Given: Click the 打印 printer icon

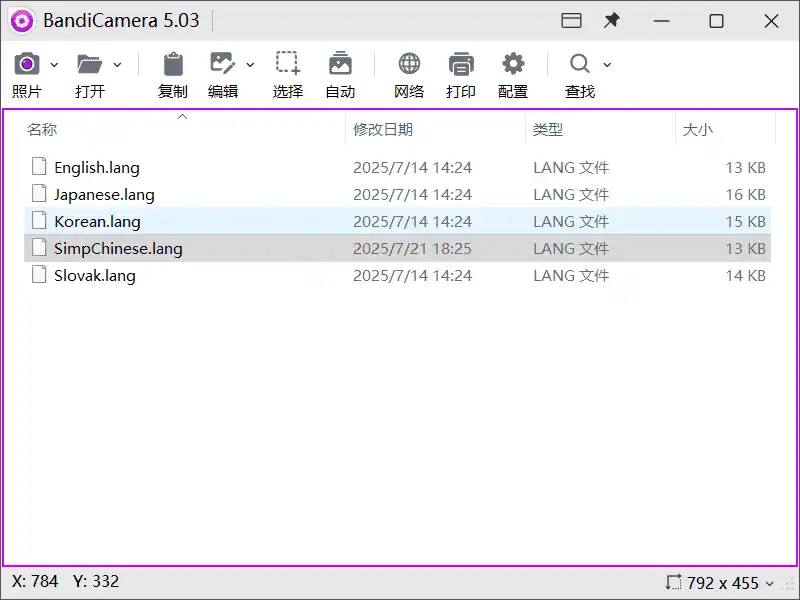Looking at the screenshot, I should [x=461, y=64].
